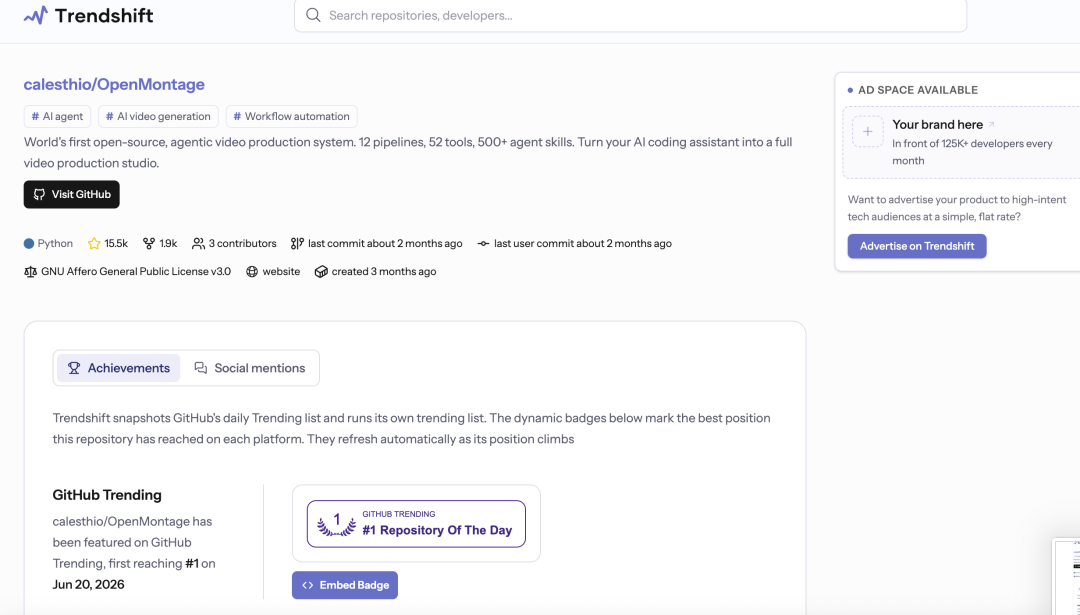The image size is (1080, 615).
Task: Click the Visit GitHub button
Action: tap(72, 194)
